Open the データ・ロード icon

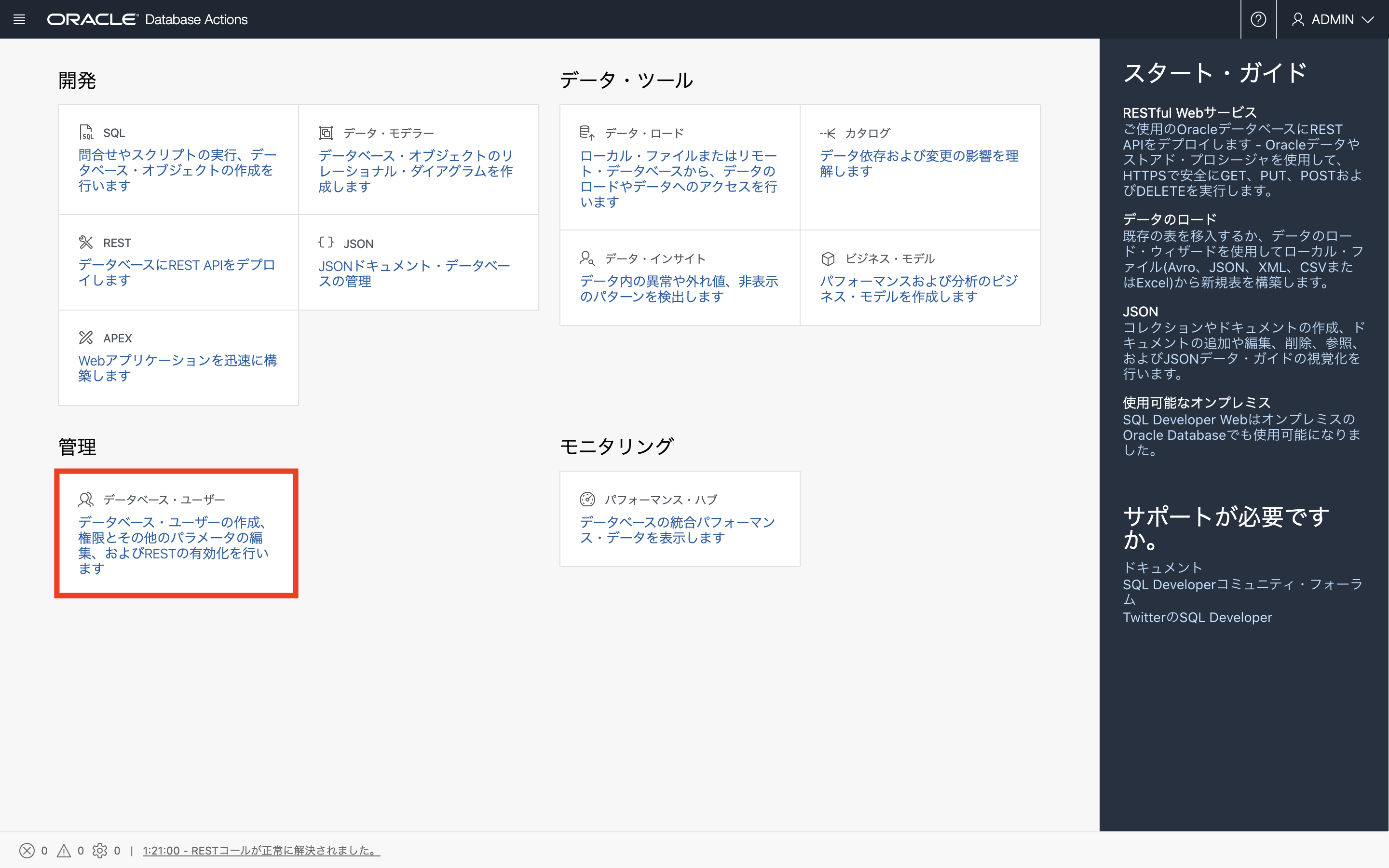point(587,132)
